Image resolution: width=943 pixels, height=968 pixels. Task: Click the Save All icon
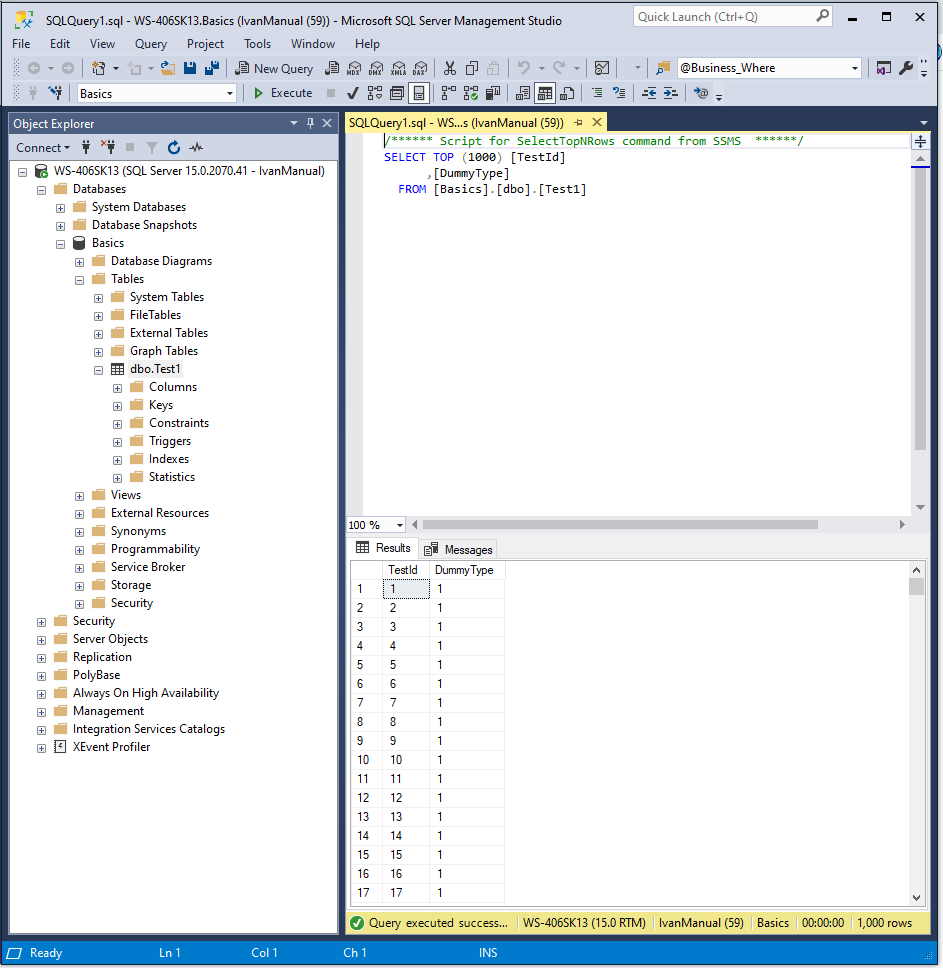tap(212, 69)
